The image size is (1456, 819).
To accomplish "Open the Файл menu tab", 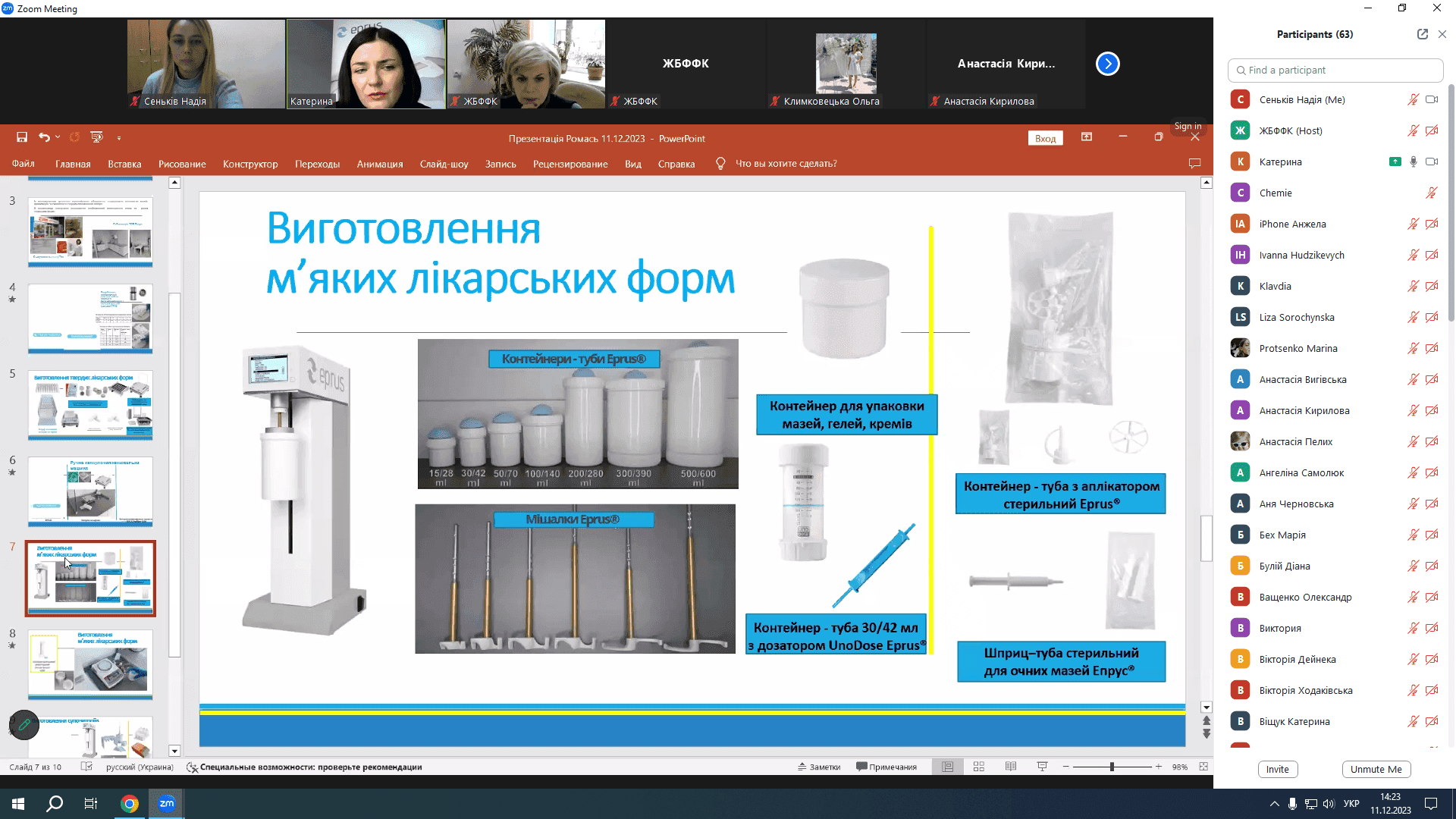I will pyautogui.click(x=24, y=164).
